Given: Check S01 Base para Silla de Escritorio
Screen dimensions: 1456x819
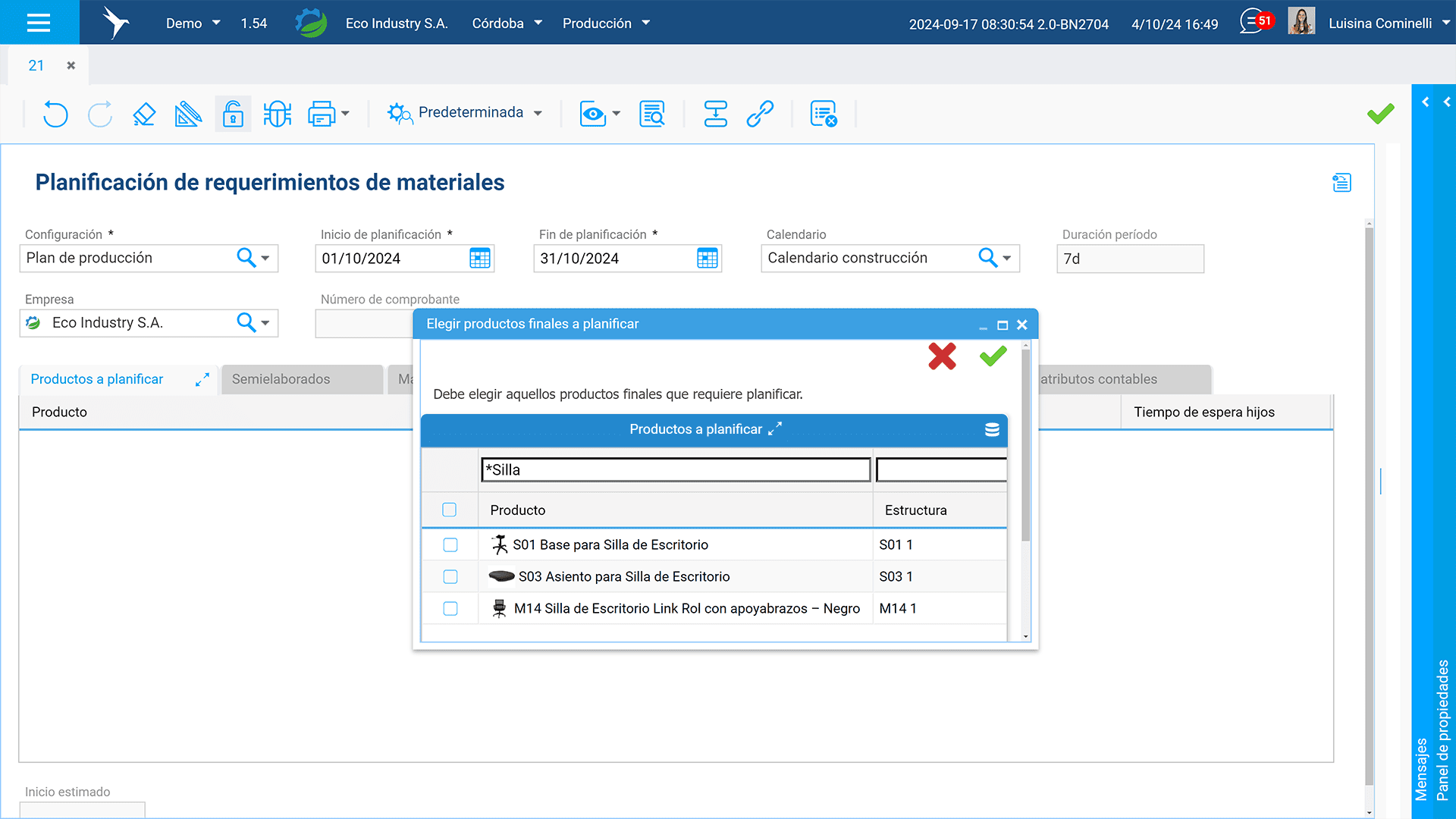Looking at the screenshot, I should tap(450, 545).
